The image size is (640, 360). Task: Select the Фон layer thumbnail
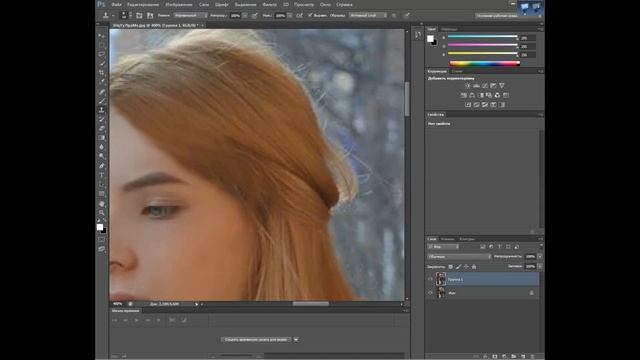click(x=441, y=293)
